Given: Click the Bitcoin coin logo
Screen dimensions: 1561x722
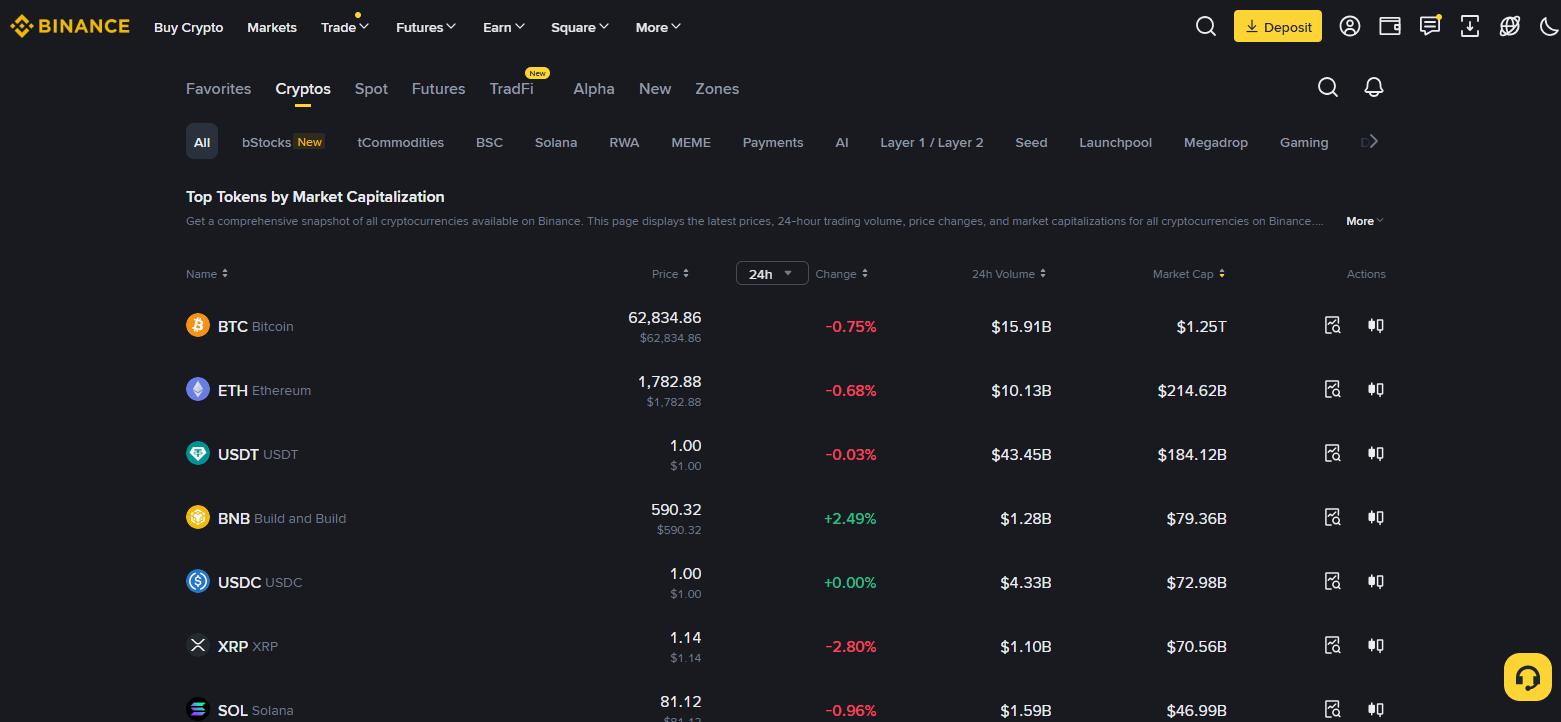Looking at the screenshot, I should [x=198, y=325].
